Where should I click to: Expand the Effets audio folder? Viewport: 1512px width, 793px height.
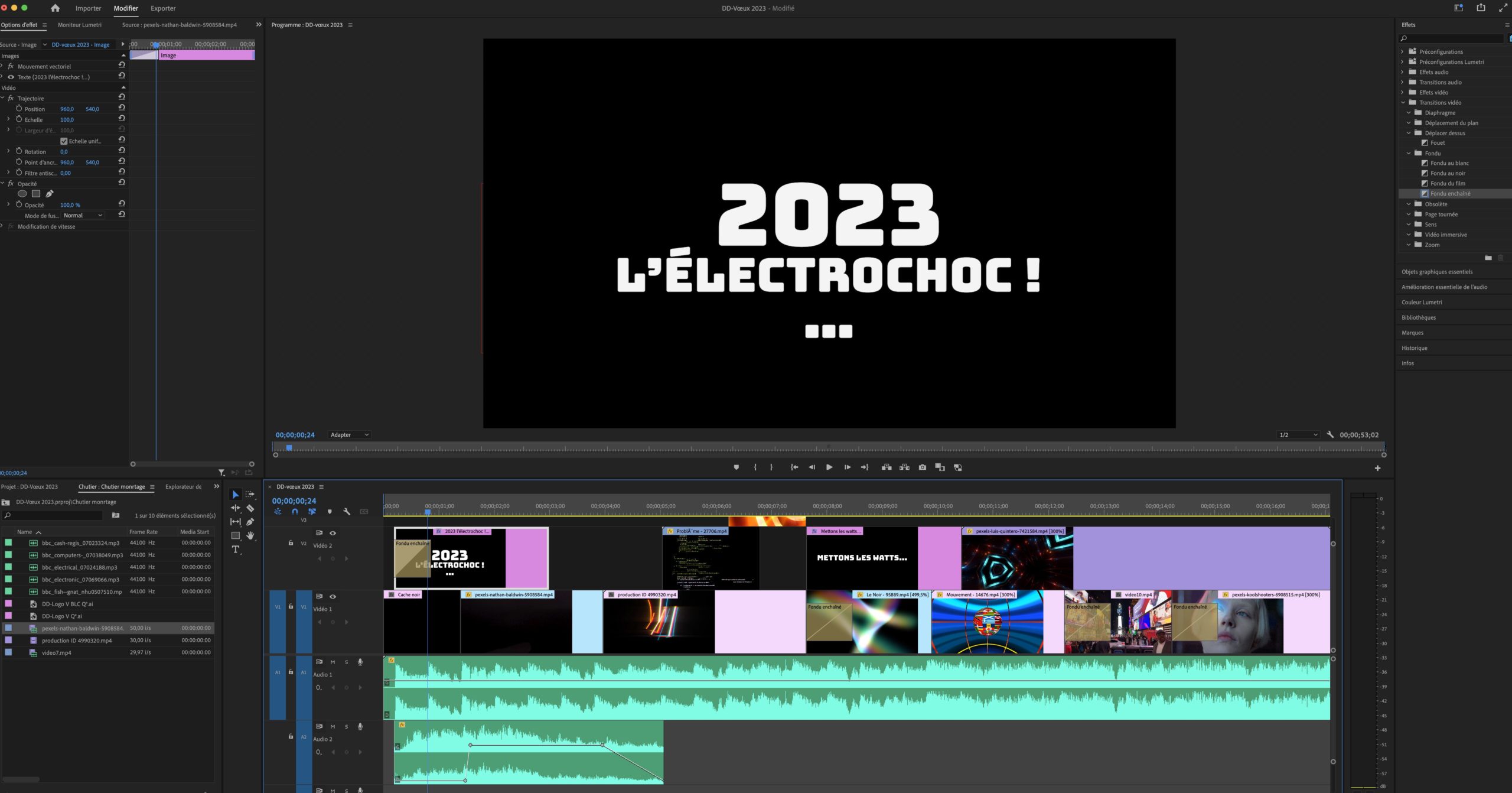tap(1402, 72)
